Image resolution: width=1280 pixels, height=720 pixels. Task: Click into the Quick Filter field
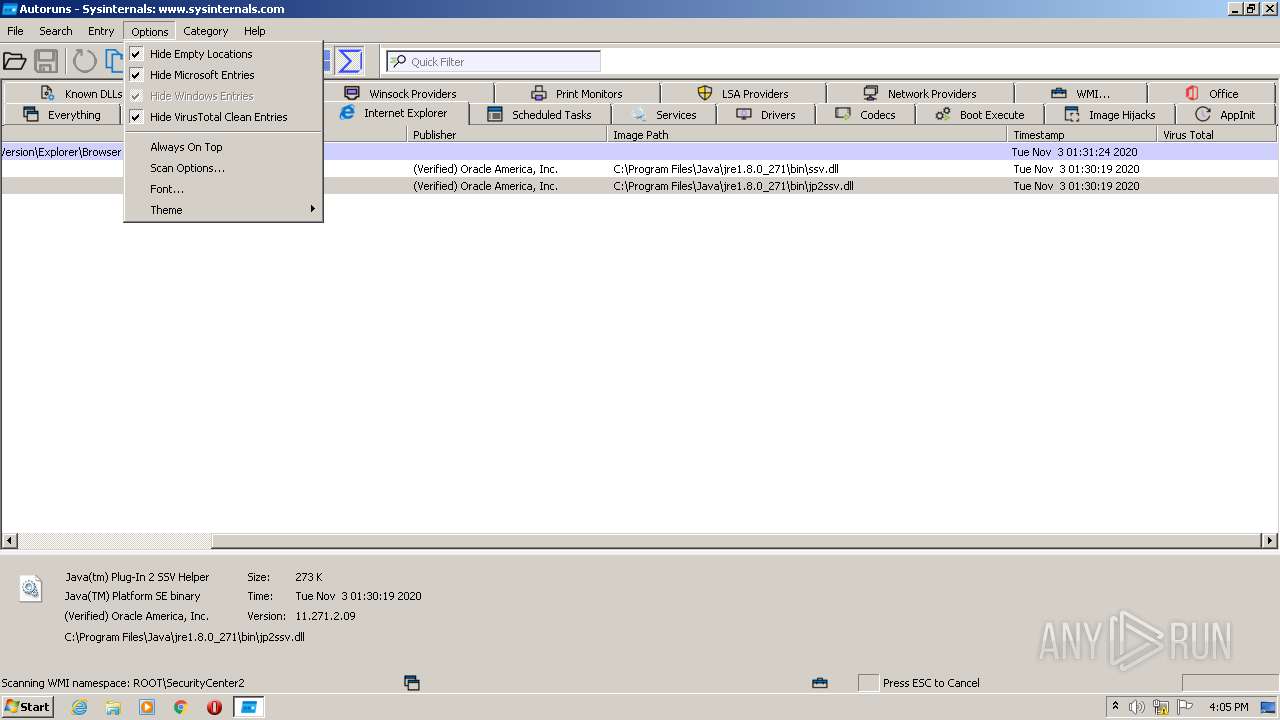(x=494, y=61)
